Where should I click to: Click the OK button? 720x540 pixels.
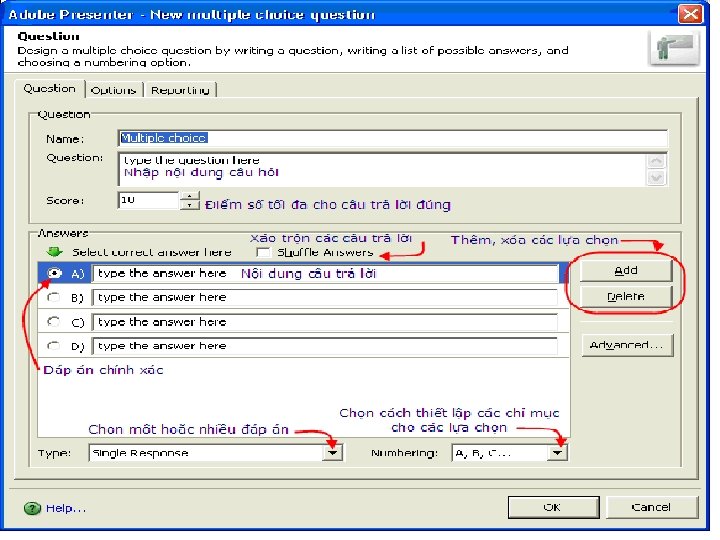[x=553, y=507]
